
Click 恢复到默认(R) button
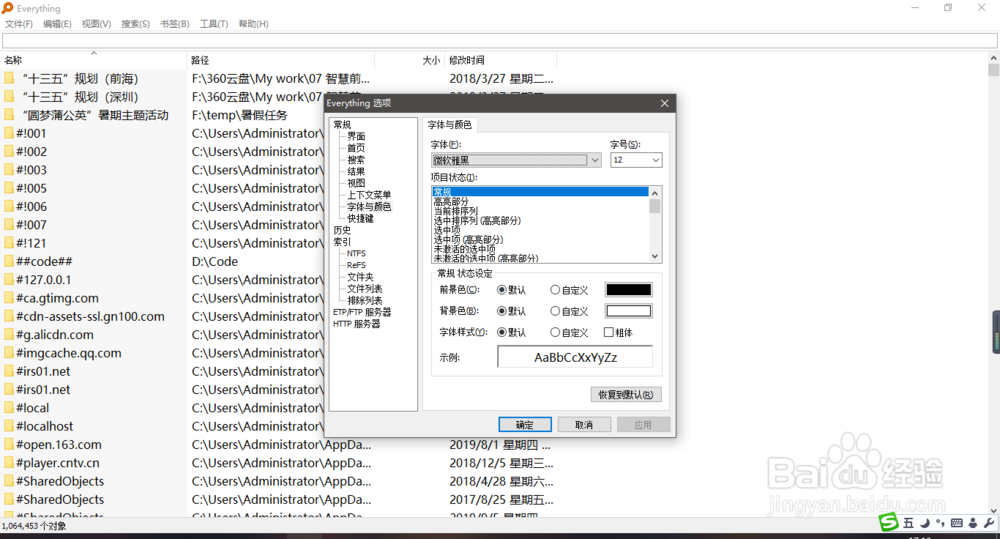626,395
